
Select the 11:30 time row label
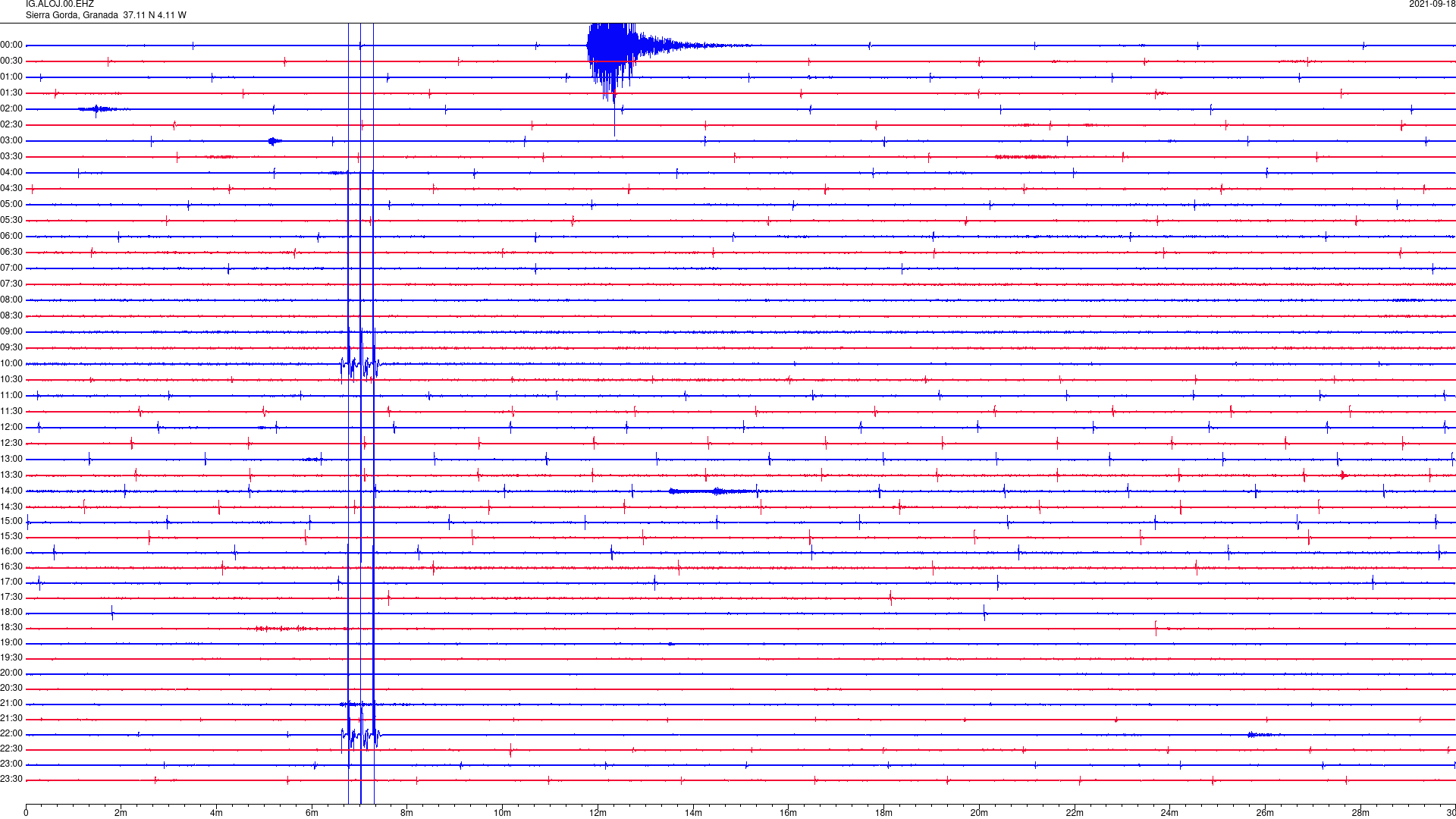tap(11, 412)
